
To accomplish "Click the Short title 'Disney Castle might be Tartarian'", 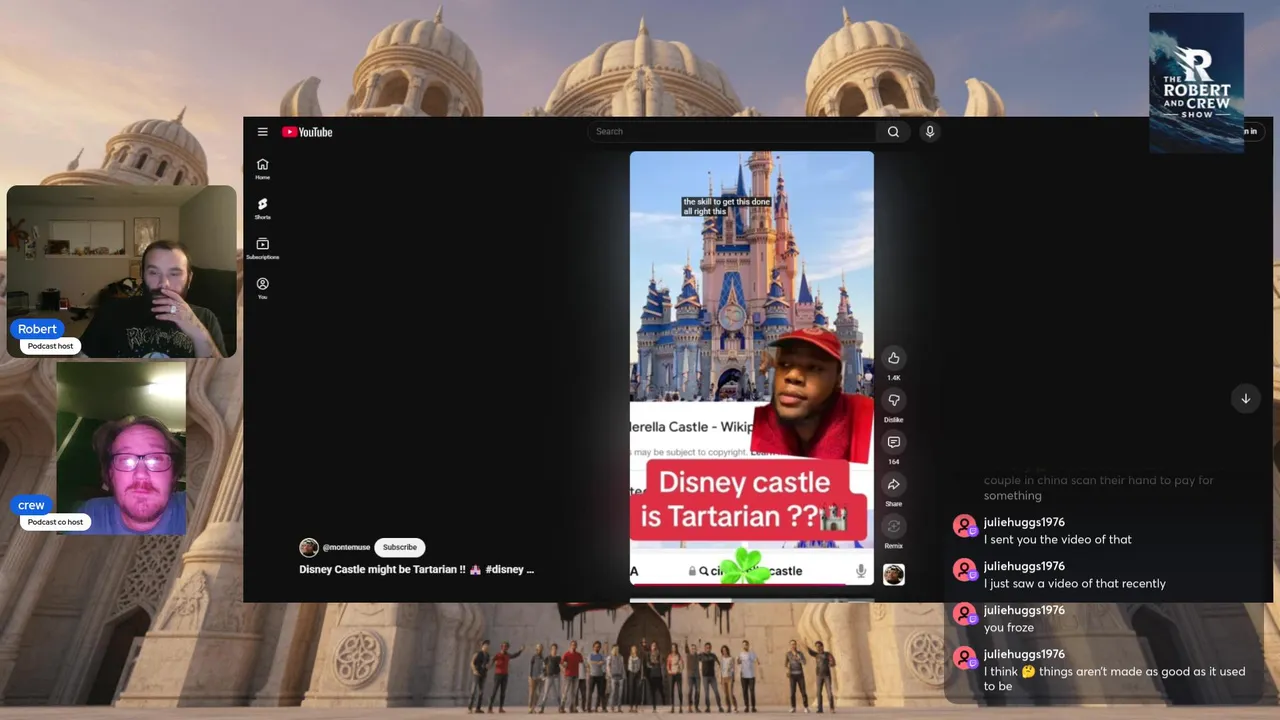I will [x=416, y=570].
